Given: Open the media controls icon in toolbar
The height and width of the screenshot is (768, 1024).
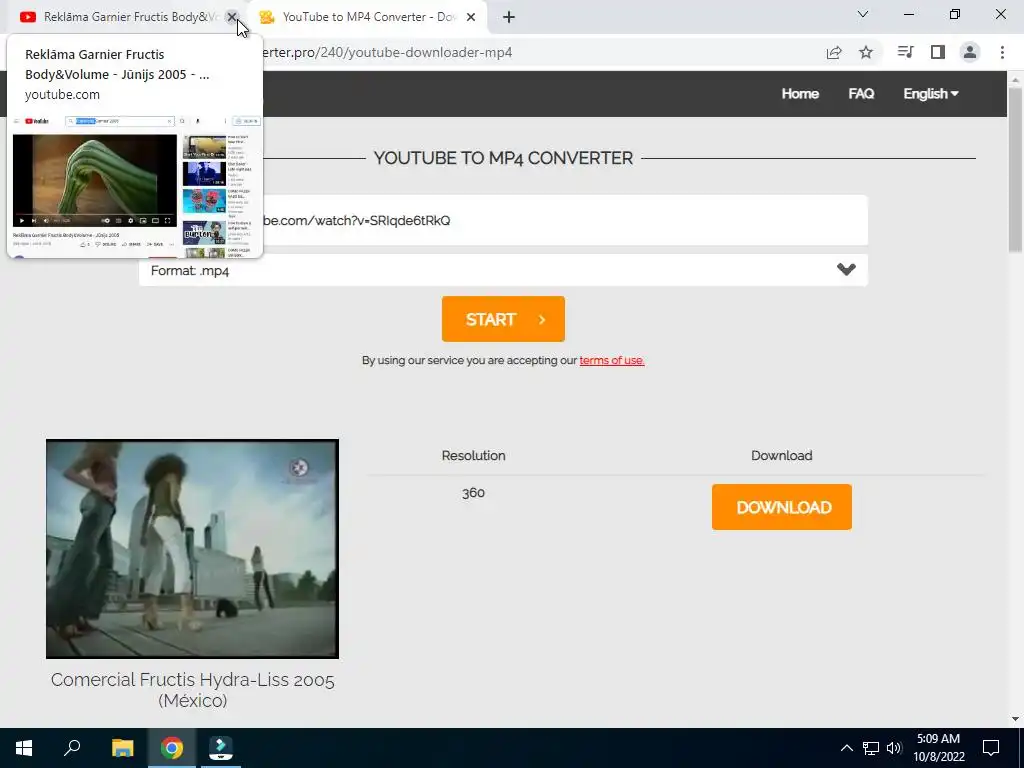Looking at the screenshot, I should tap(905, 52).
